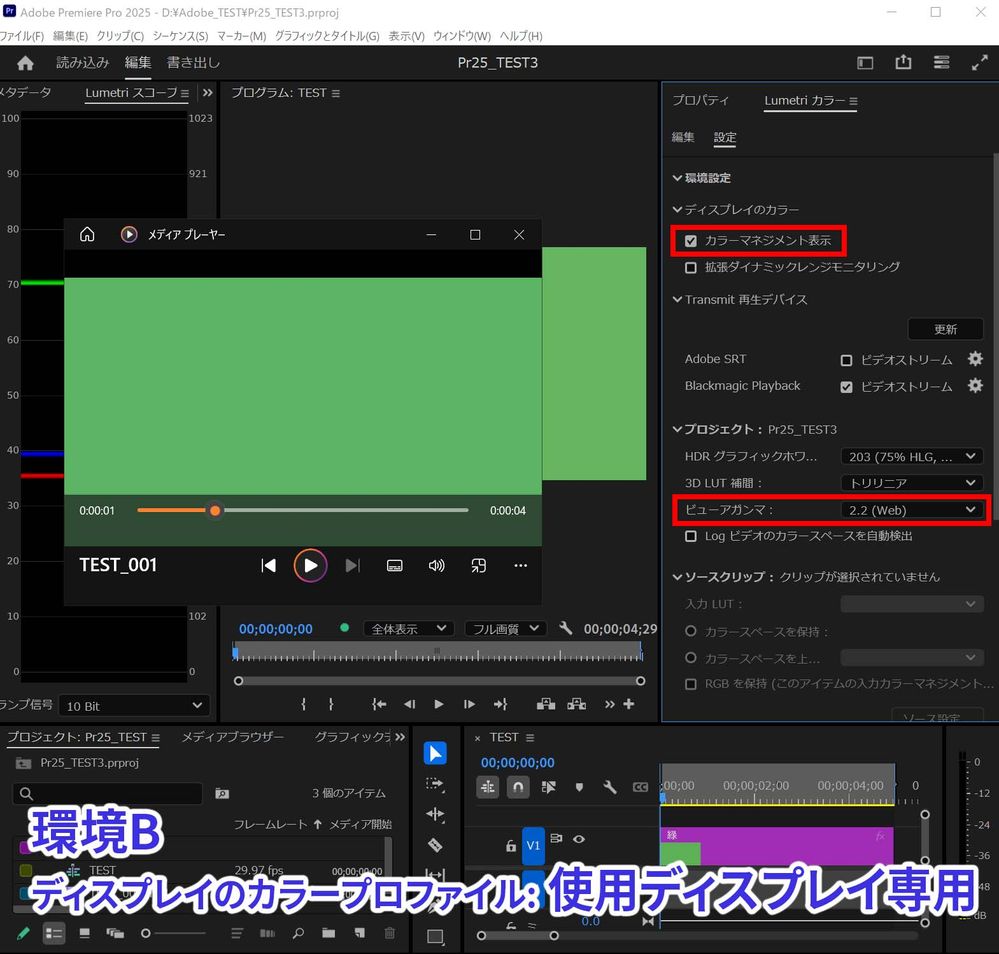Switch to 書き出し workspace
This screenshot has height=954, width=999.
[193, 63]
